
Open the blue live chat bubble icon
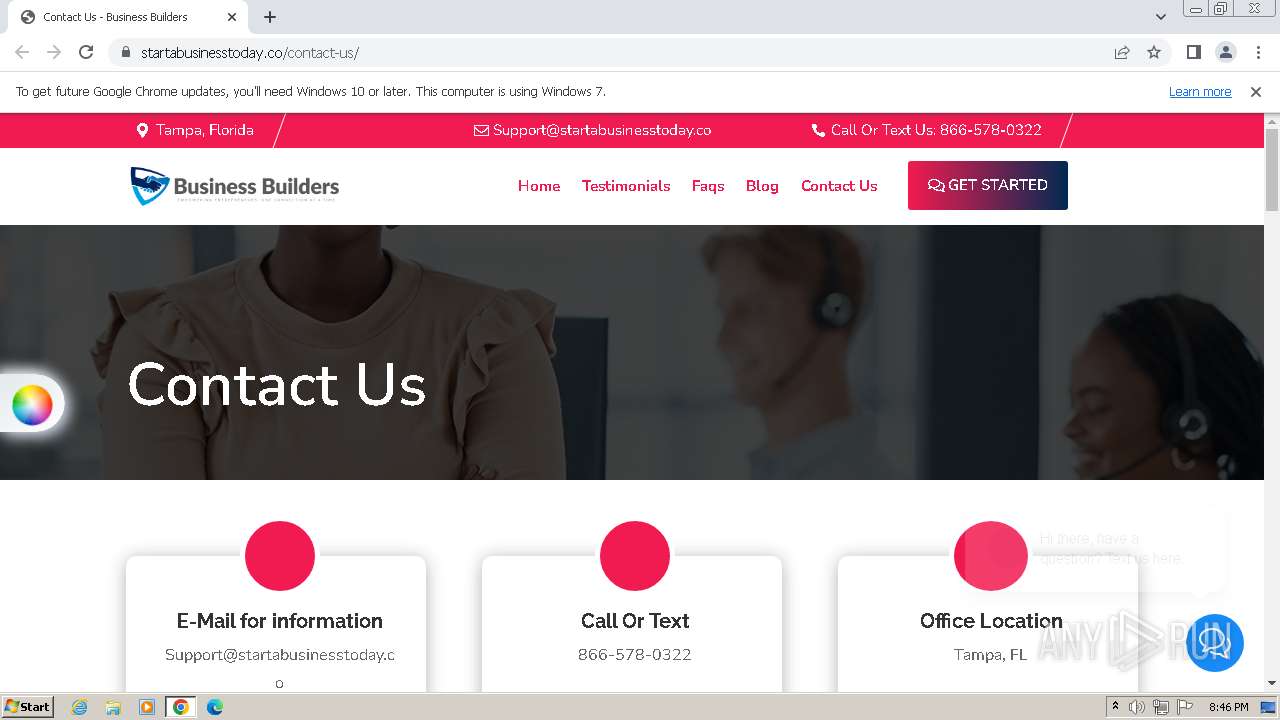coord(1215,642)
